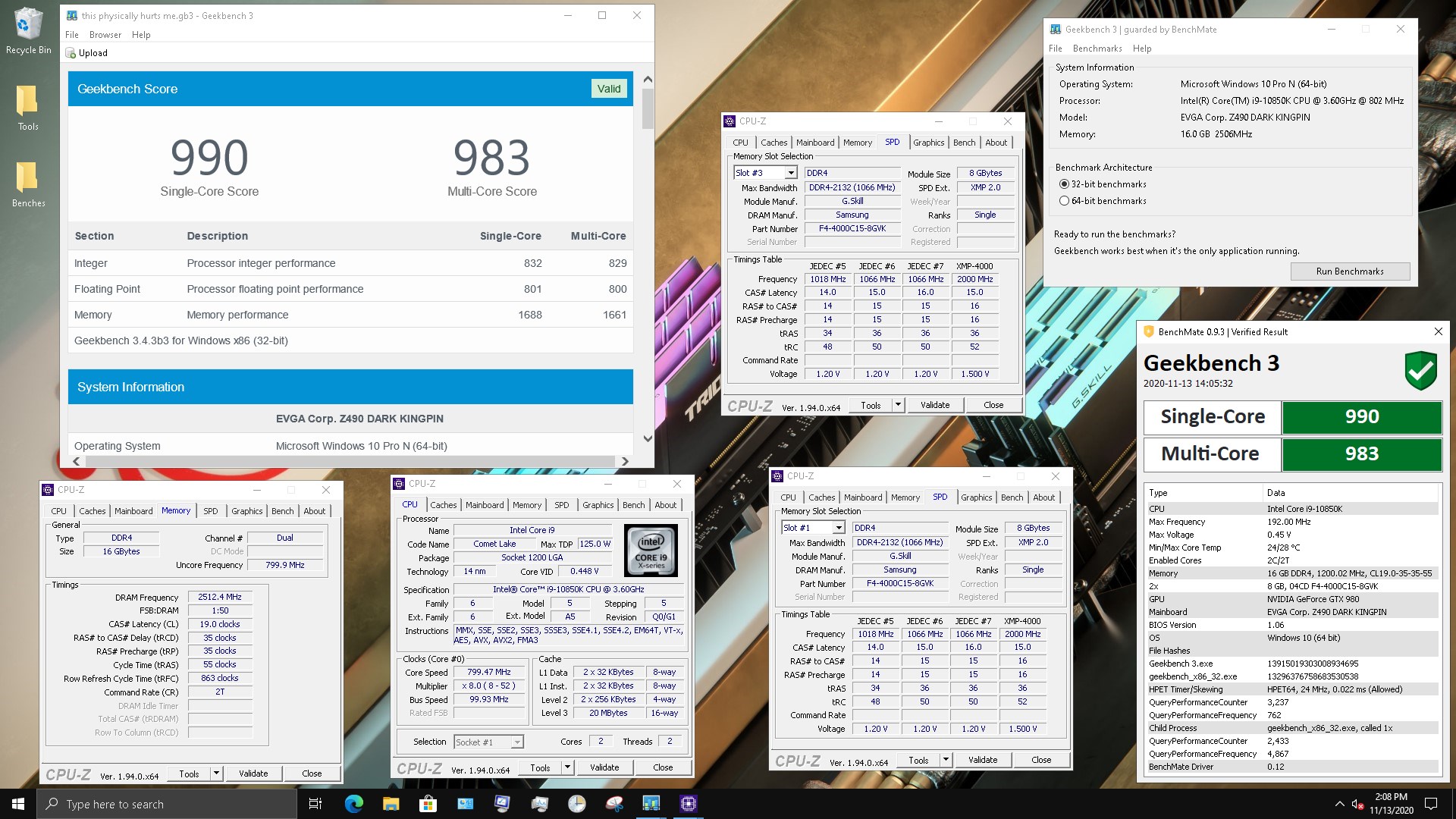Switch to Graphics tab in Slot #3 CPU-Z window

coord(928,143)
